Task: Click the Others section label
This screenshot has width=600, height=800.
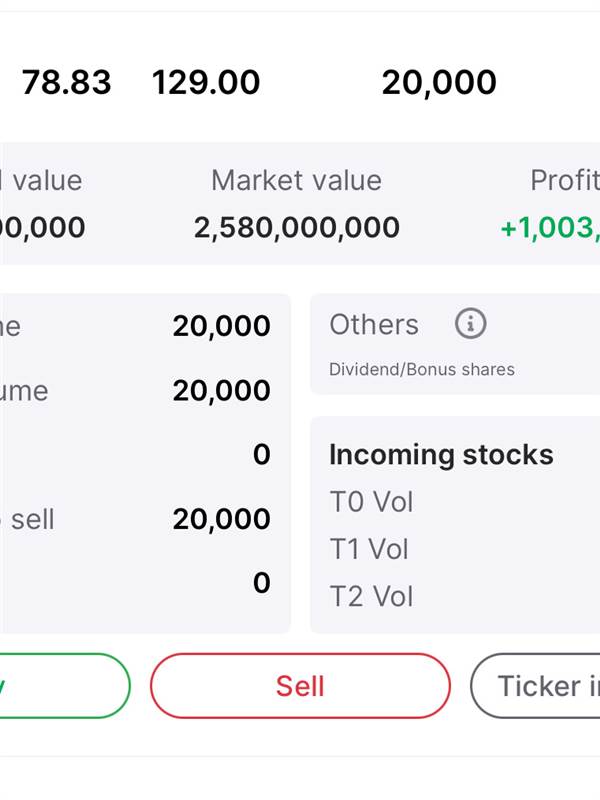Action: (x=374, y=324)
